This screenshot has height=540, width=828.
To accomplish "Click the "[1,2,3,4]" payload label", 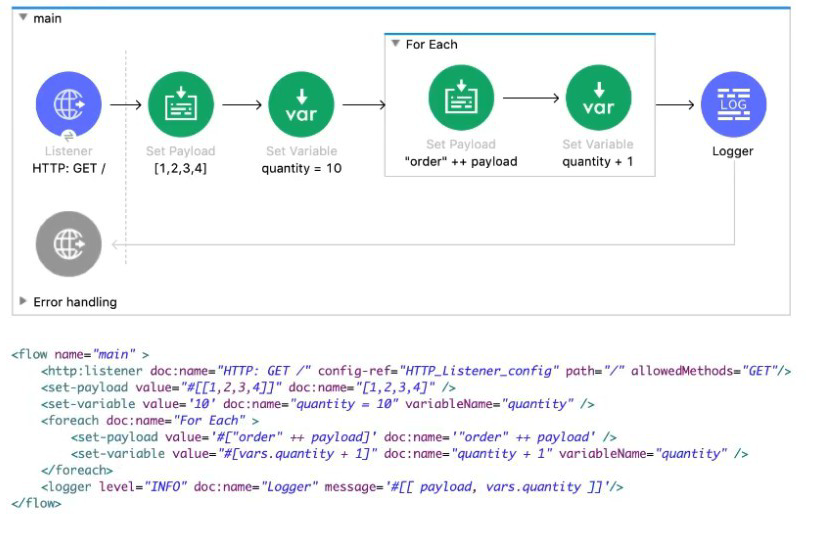I will point(181,168).
